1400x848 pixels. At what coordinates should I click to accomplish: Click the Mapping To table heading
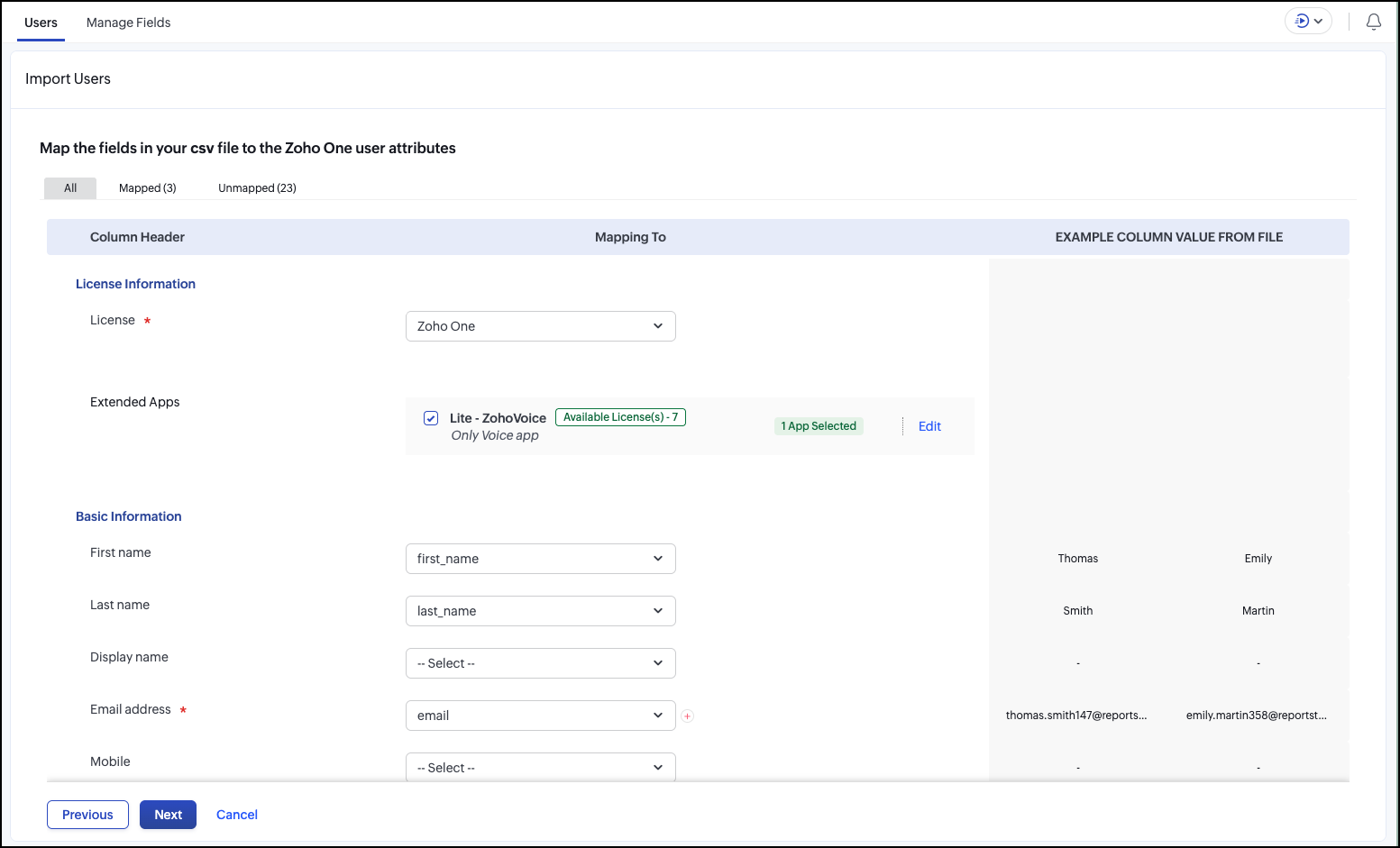click(630, 237)
